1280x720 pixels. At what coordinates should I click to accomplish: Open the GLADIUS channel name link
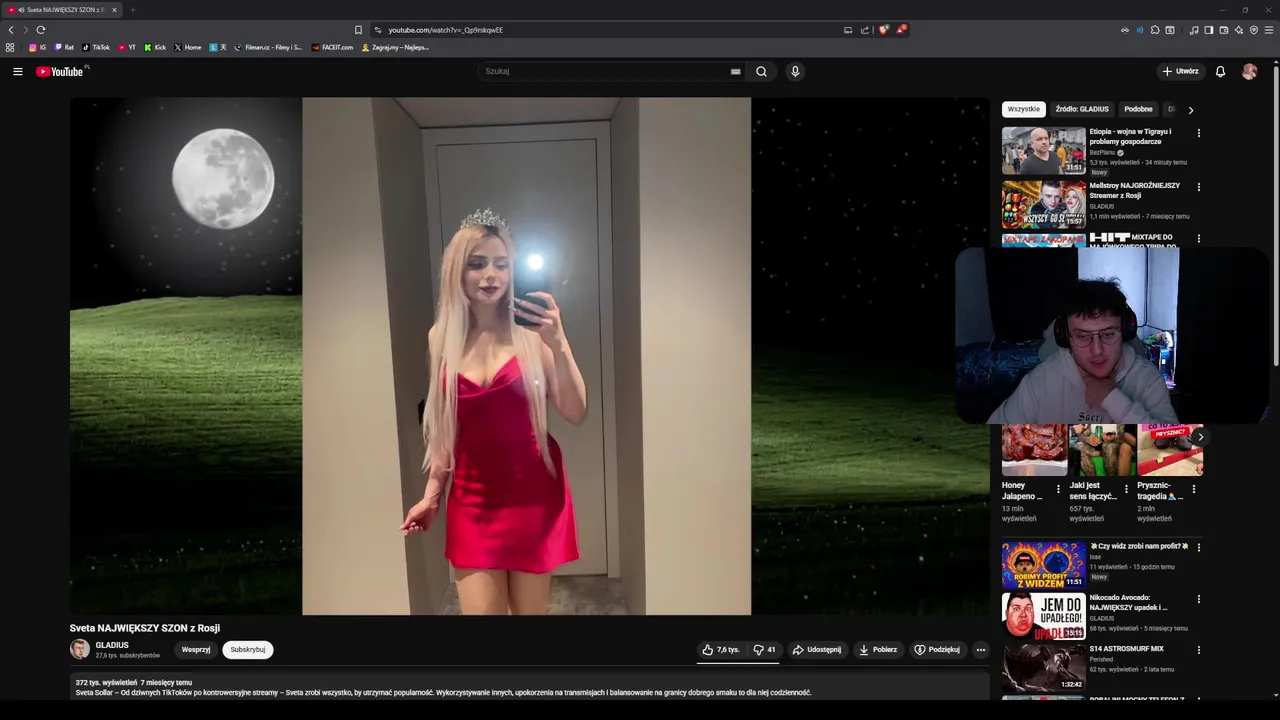point(112,645)
